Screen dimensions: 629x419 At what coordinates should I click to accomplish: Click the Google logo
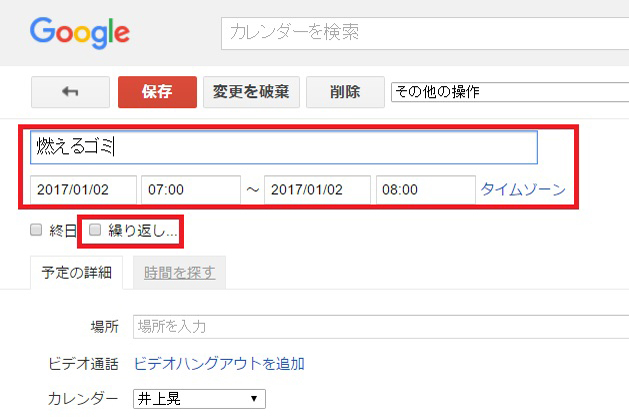coord(80,32)
